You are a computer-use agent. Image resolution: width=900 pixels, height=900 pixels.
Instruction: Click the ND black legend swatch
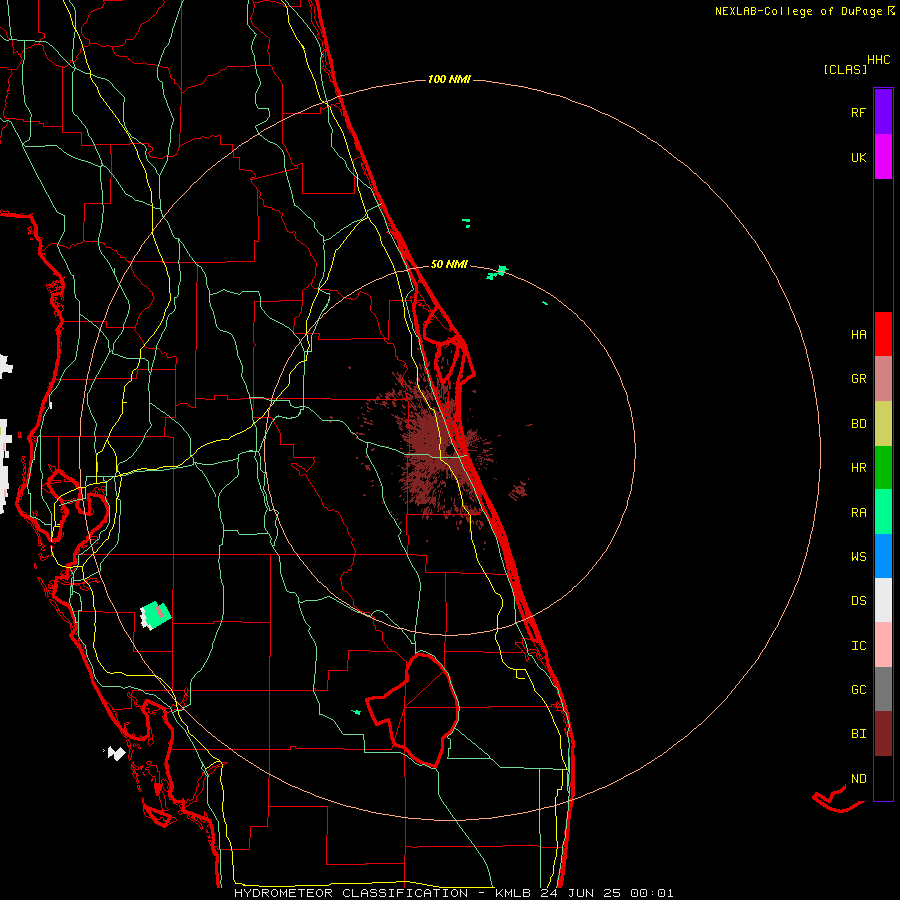coord(883,778)
